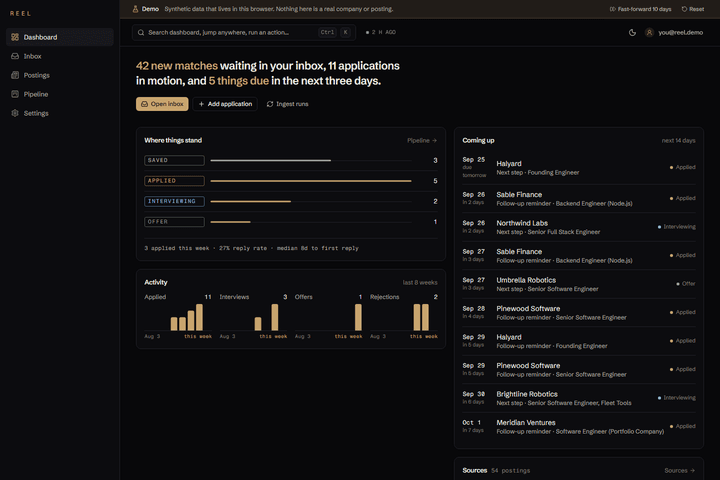The height and width of the screenshot is (480, 720).
Task: Go to Postings section
Action: pyautogui.click(x=60, y=75)
